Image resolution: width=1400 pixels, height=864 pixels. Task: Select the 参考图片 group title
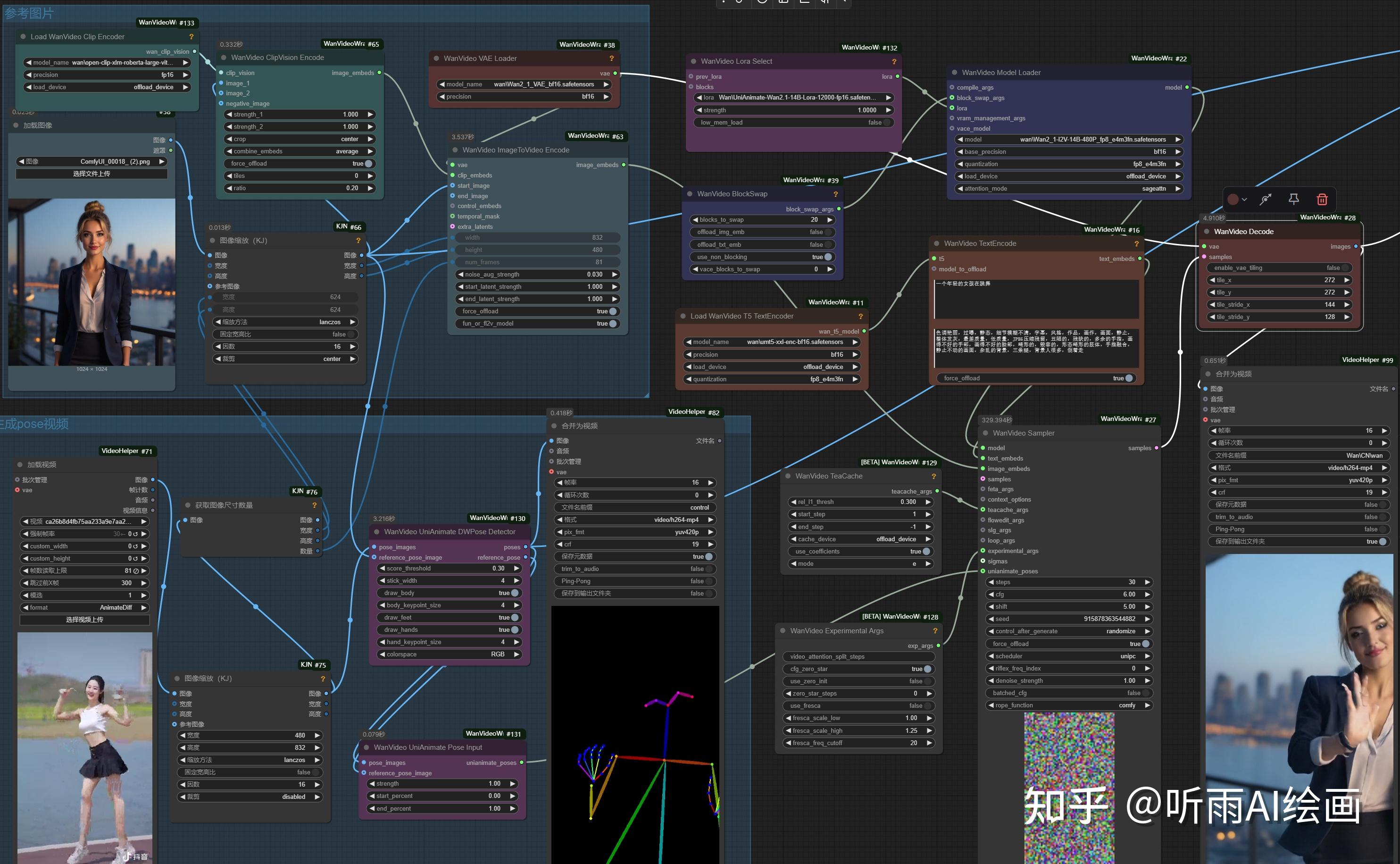(29, 13)
